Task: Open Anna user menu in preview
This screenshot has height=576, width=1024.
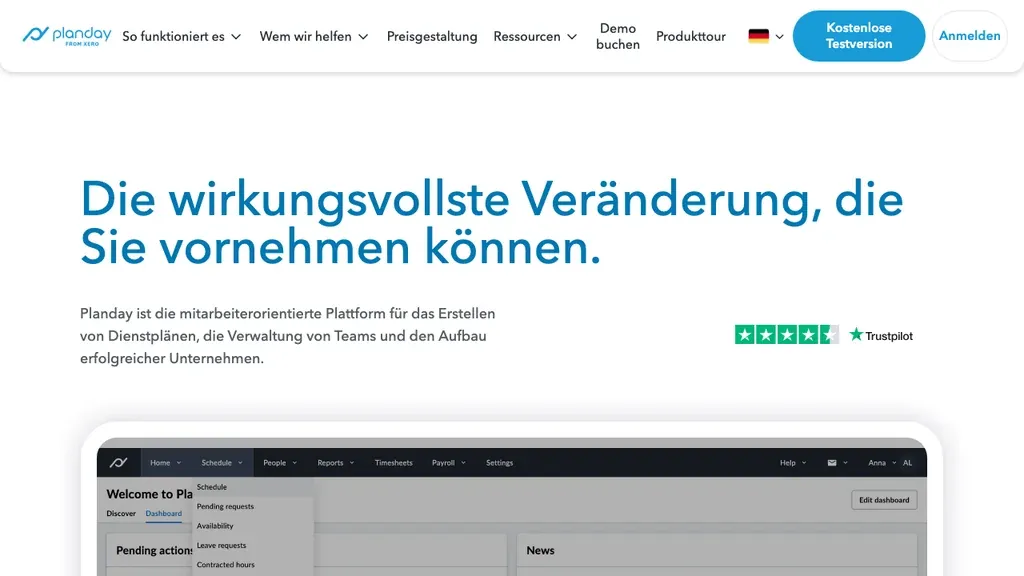Action: click(882, 462)
